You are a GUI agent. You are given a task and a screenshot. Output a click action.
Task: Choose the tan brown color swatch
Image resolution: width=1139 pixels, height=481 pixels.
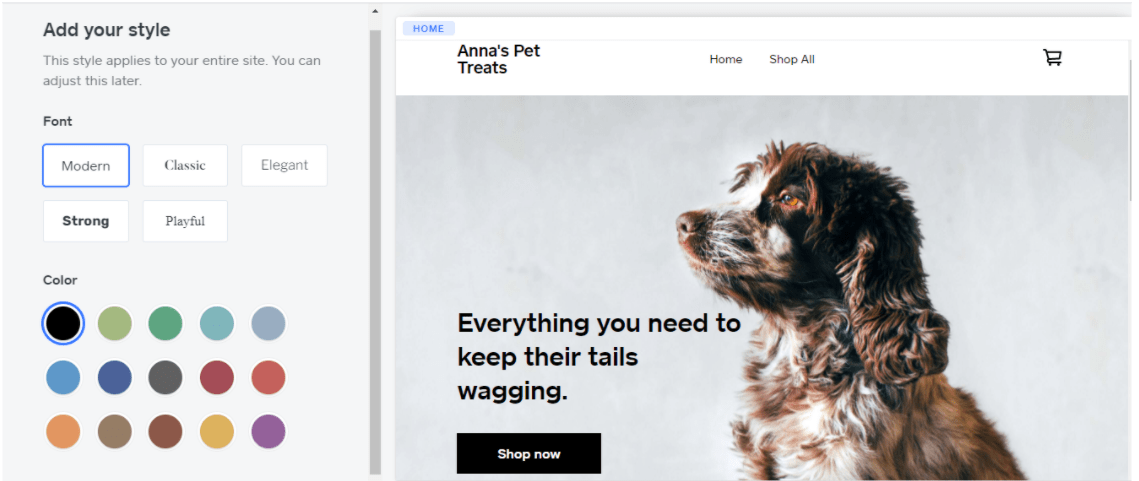click(115, 432)
